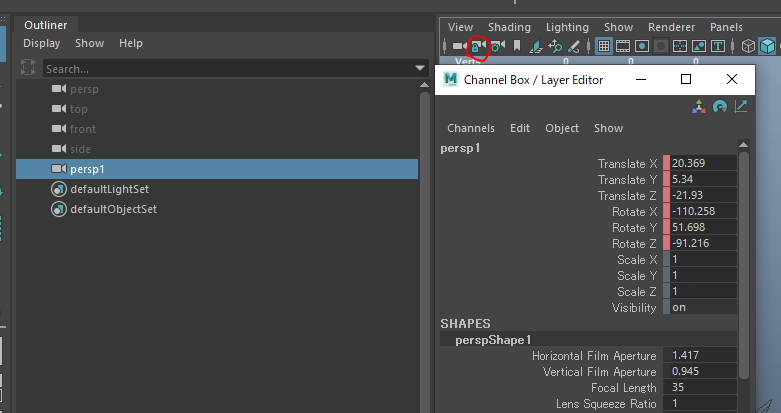Open viewport Shading menu
Image resolution: width=781 pixels, height=413 pixels.
point(509,27)
